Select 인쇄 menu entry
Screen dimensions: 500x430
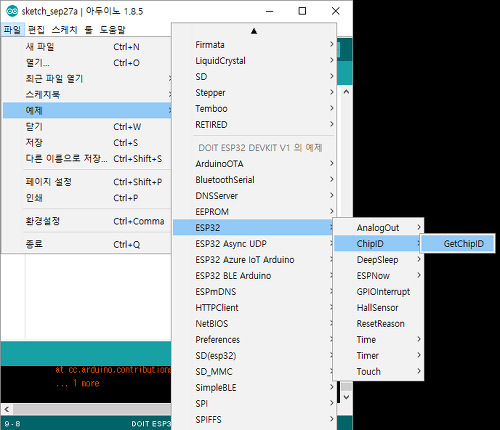(x=87, y=198)
